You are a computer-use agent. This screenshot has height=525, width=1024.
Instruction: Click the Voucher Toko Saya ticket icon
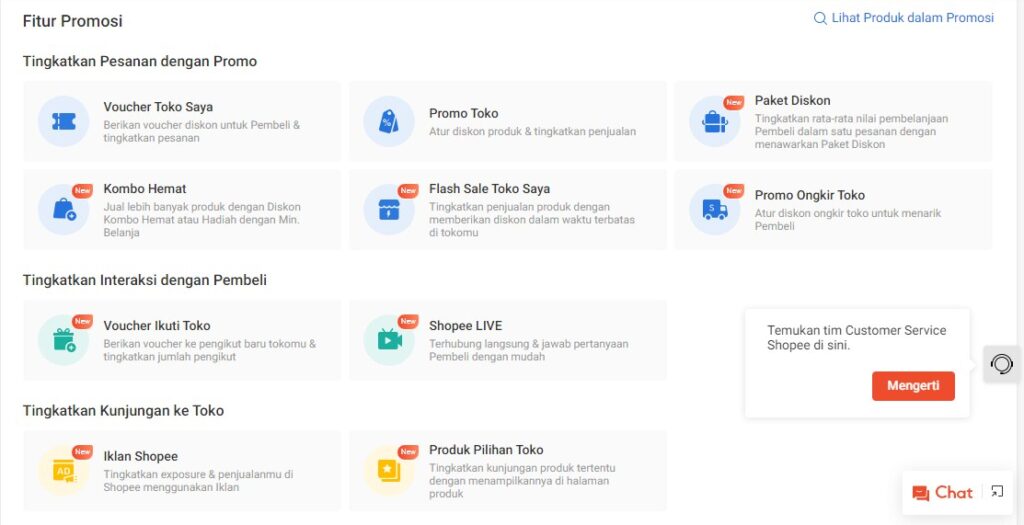click(63, 121)
